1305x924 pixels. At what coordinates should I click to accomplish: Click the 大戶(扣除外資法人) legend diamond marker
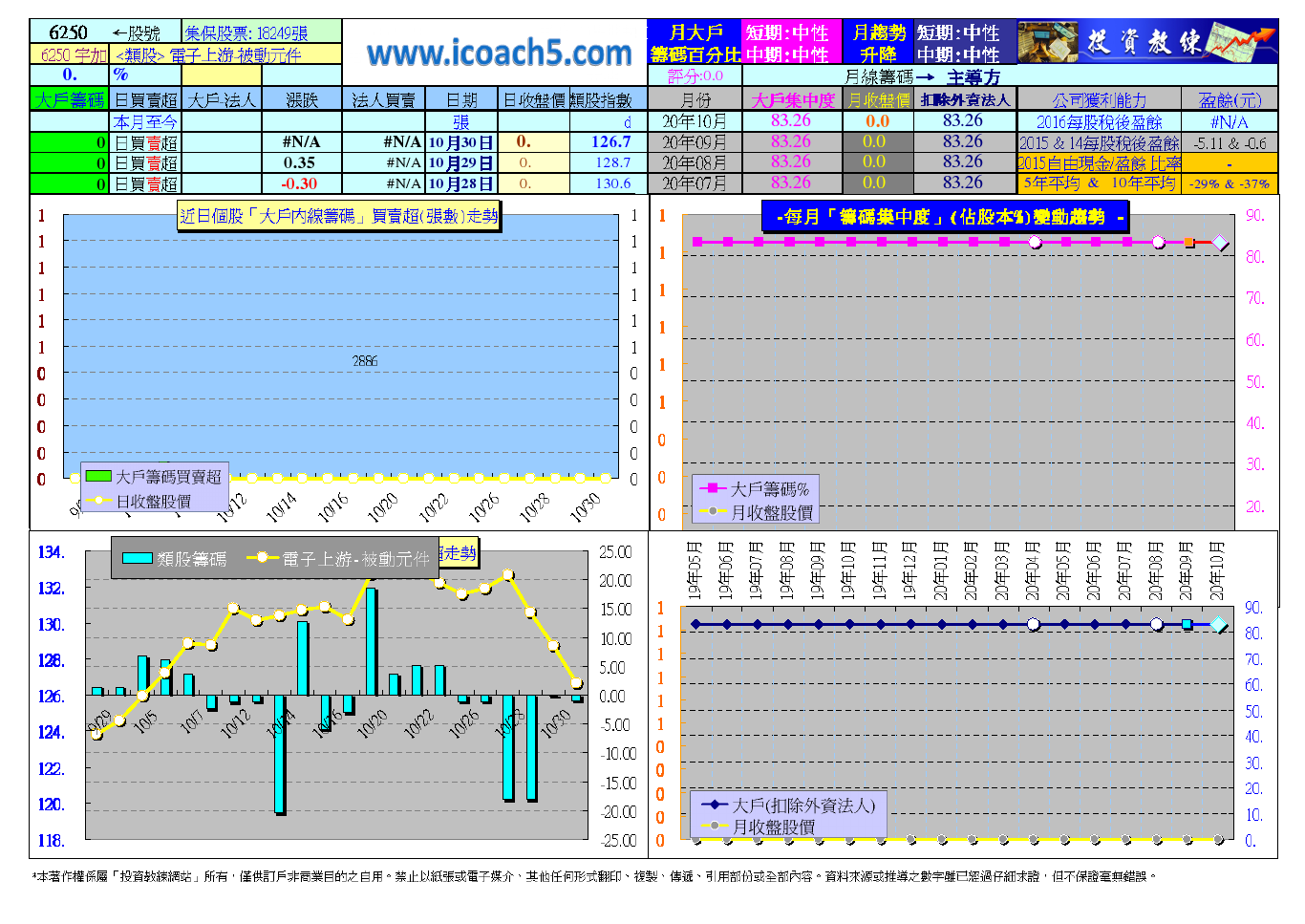point(714,805)
